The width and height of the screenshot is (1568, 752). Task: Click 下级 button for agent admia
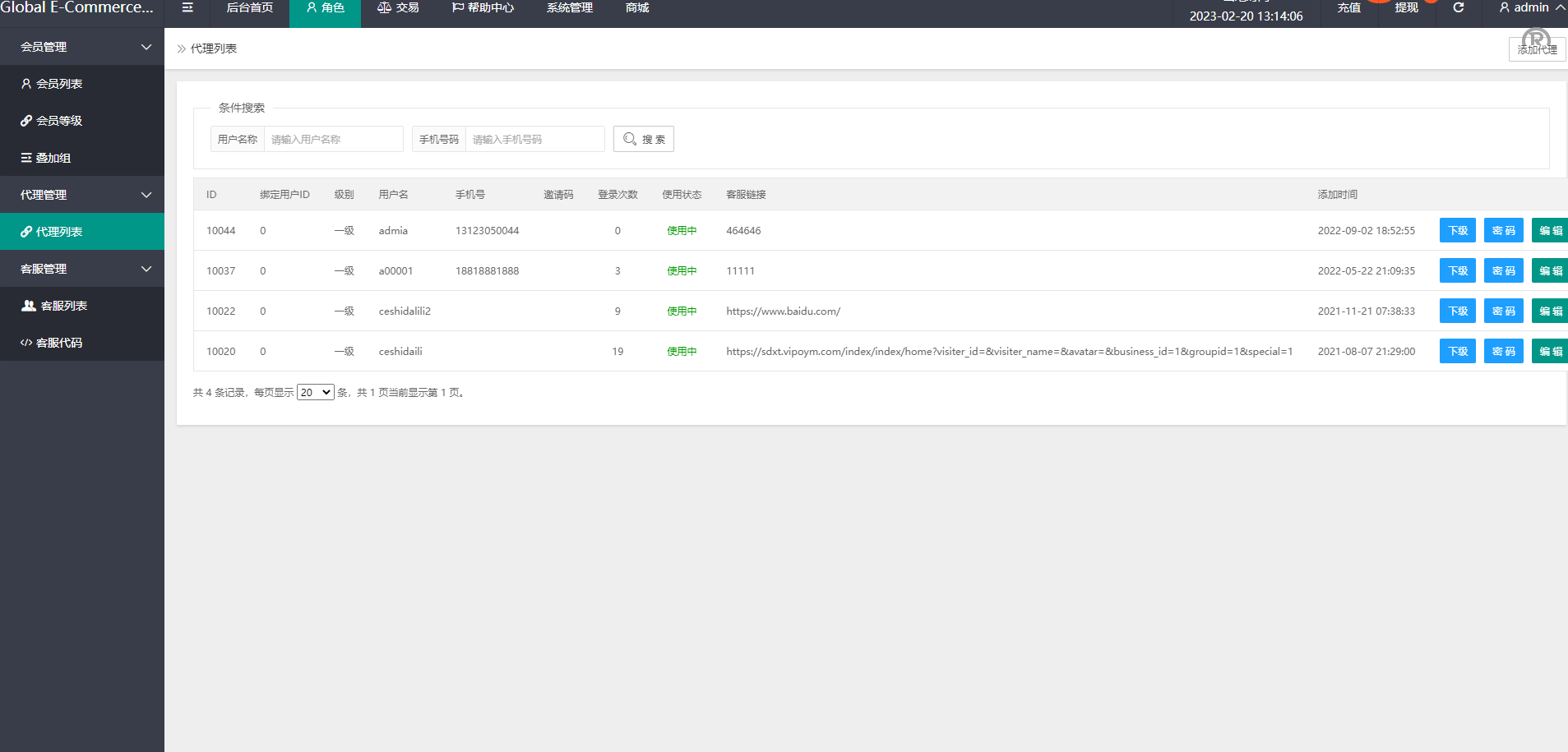1457,231
